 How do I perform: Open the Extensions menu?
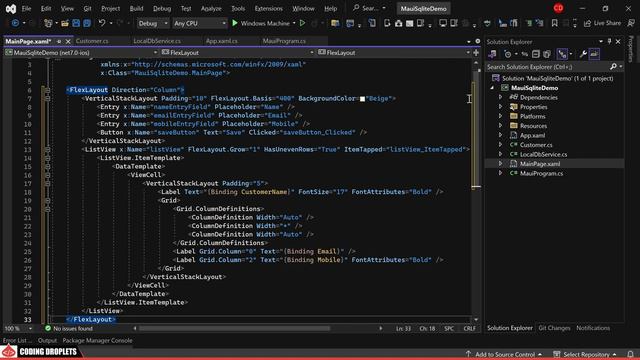pos(268,9)
